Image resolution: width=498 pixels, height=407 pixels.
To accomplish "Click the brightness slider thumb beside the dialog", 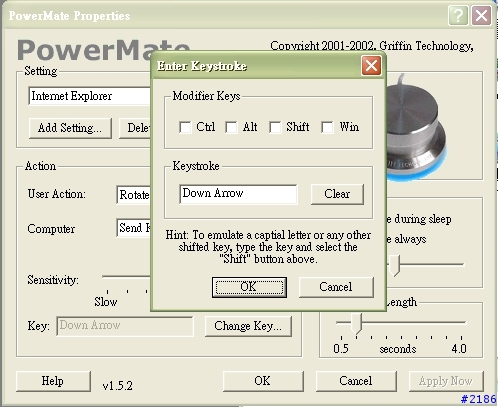I will pyautogui.click(x=394, y=266).
